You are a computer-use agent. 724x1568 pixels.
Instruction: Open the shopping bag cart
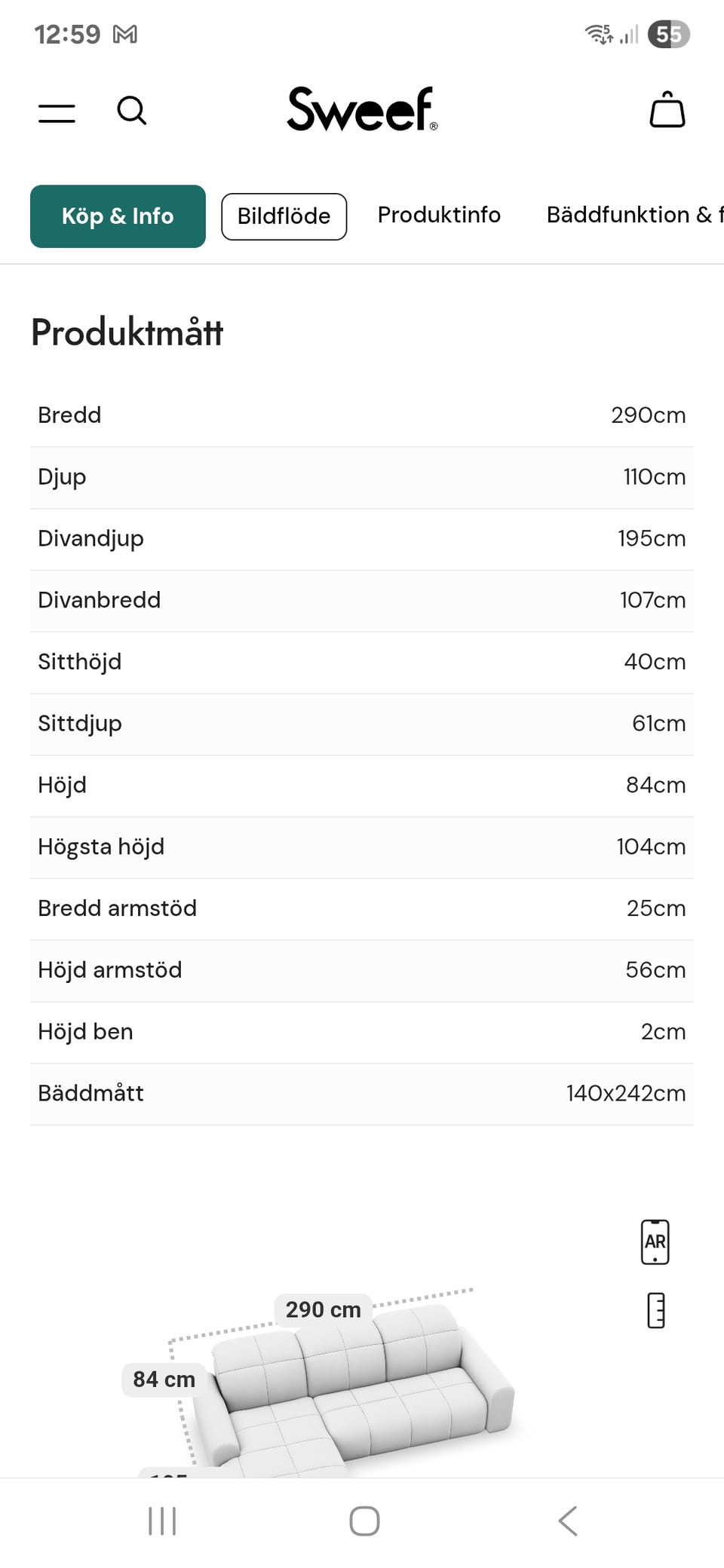667,110
